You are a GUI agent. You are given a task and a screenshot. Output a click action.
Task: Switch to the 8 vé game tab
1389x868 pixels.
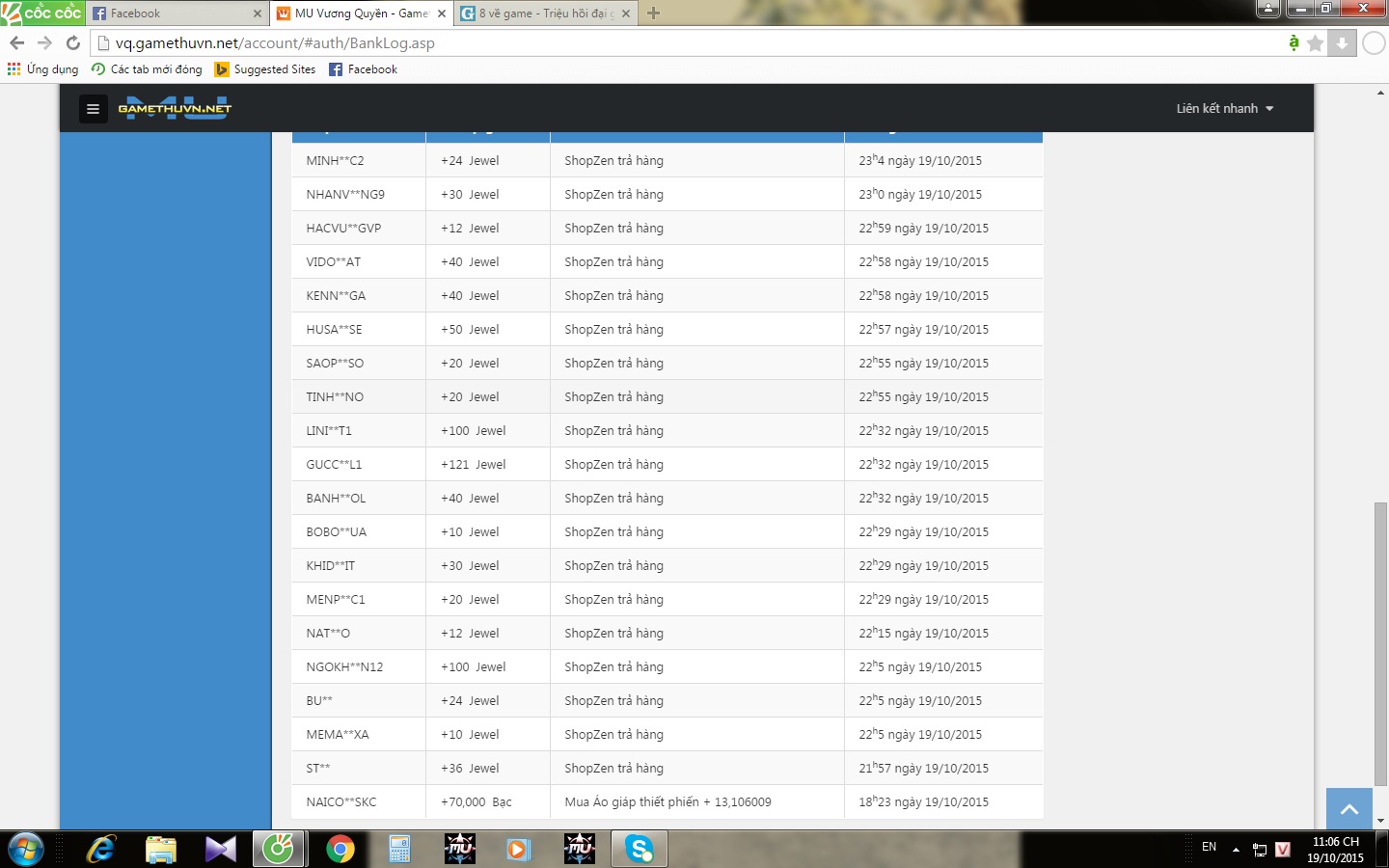point(545,14)
